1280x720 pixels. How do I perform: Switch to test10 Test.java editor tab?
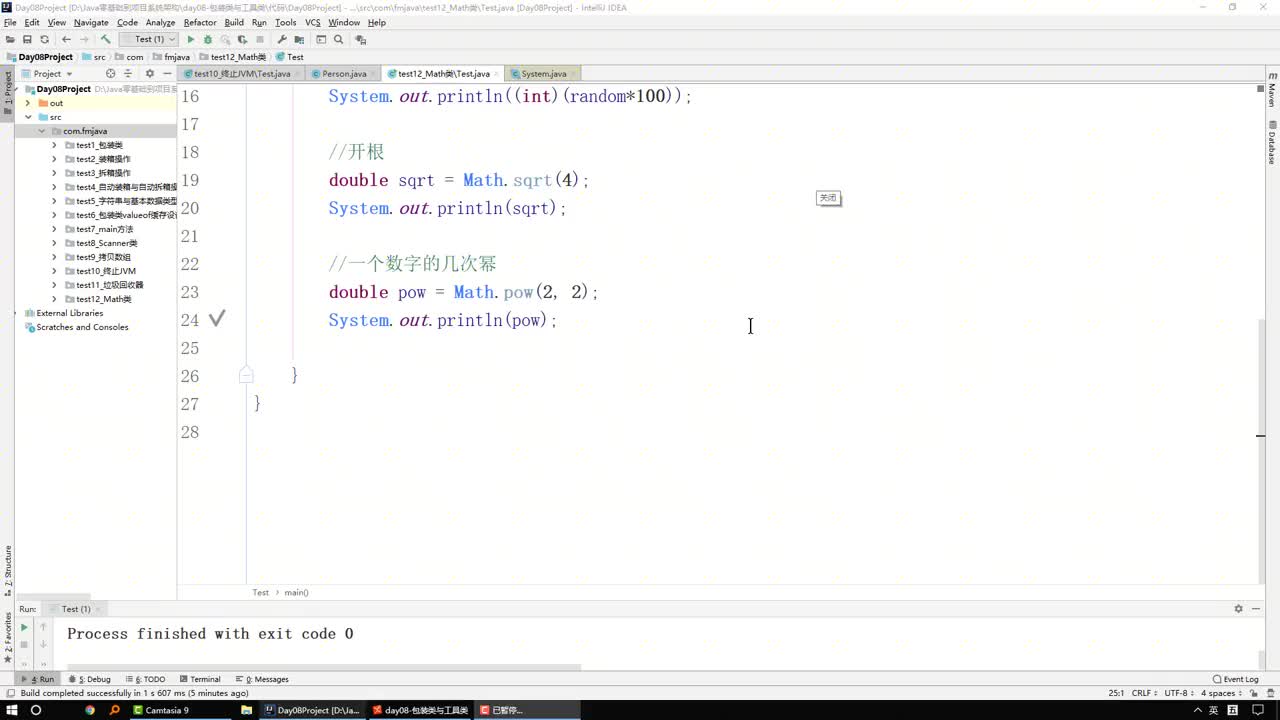coord(242,74)
